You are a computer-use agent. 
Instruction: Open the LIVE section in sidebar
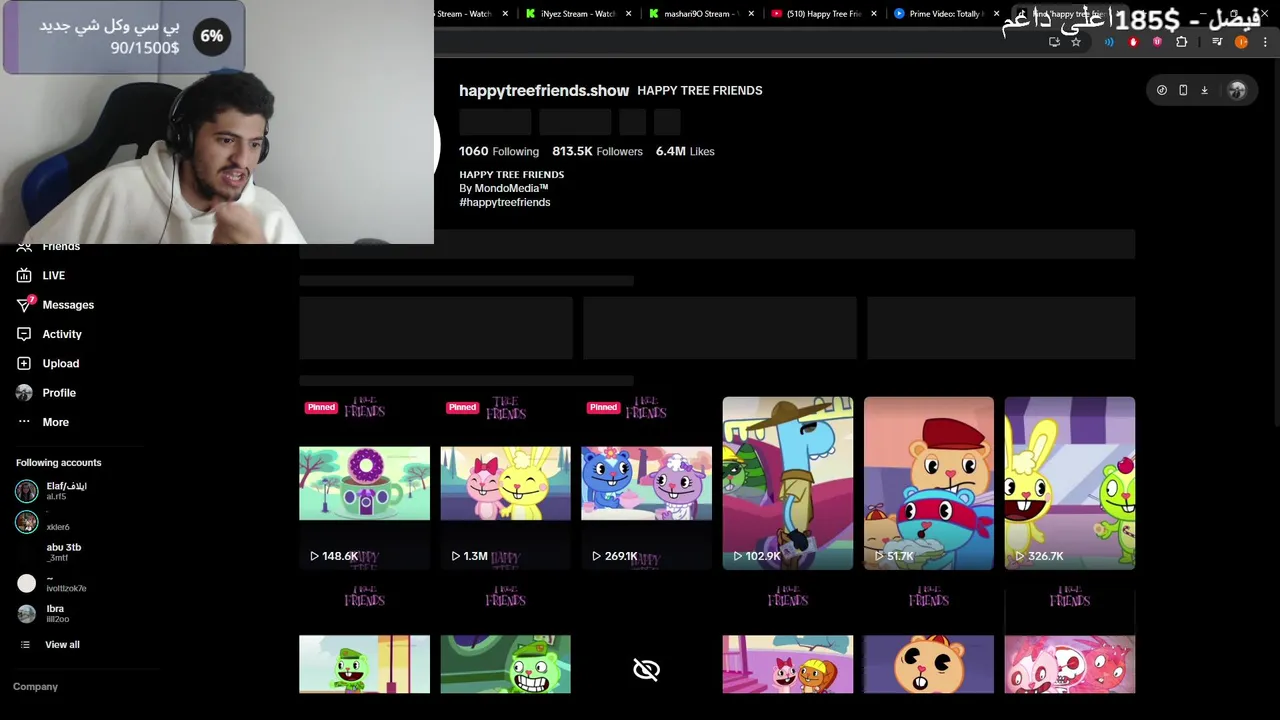tap(41, 275)
